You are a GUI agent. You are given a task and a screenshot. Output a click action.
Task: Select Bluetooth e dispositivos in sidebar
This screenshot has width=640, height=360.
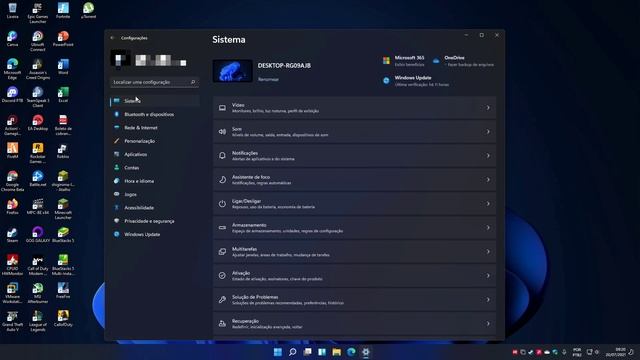[x=155, y=114]
